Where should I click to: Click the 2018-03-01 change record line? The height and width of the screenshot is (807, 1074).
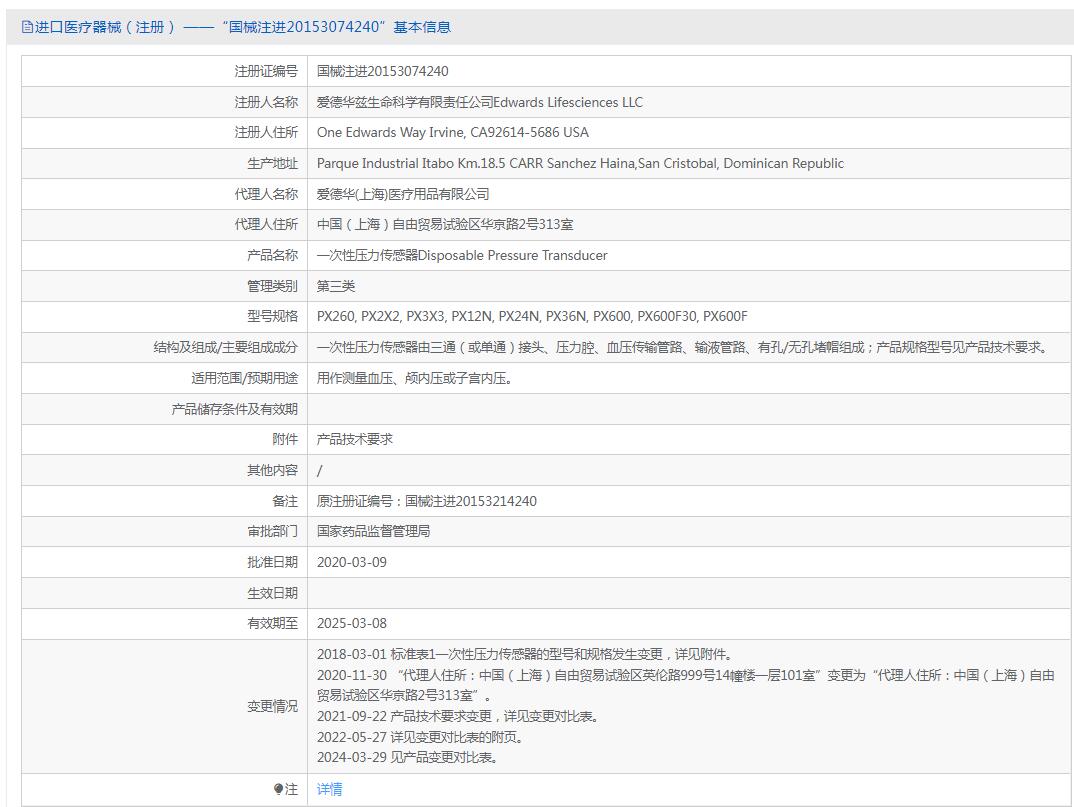tap(525, 654)
